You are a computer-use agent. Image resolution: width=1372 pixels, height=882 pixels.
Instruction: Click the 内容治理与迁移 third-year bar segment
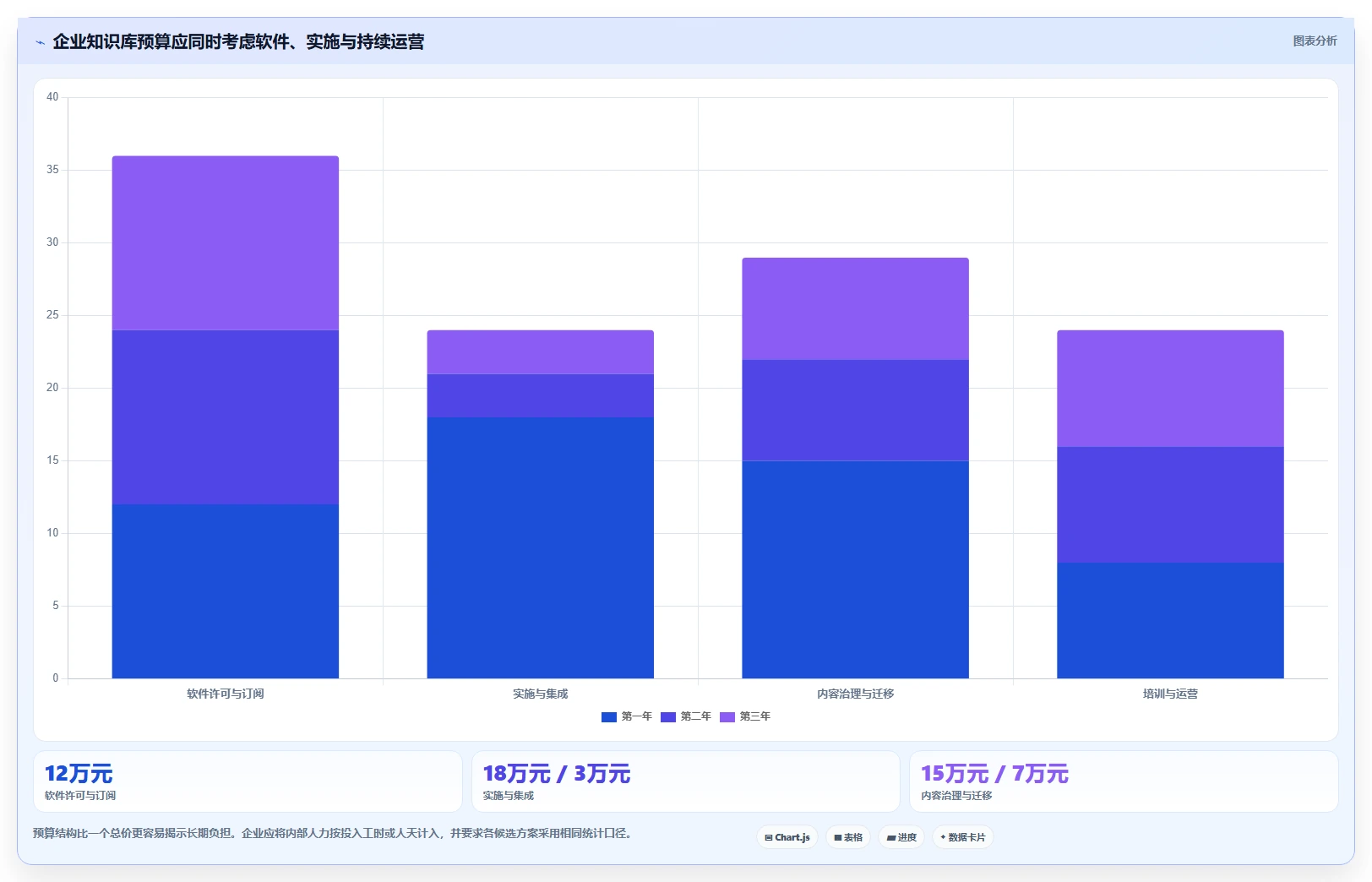(x=856, y=308)
